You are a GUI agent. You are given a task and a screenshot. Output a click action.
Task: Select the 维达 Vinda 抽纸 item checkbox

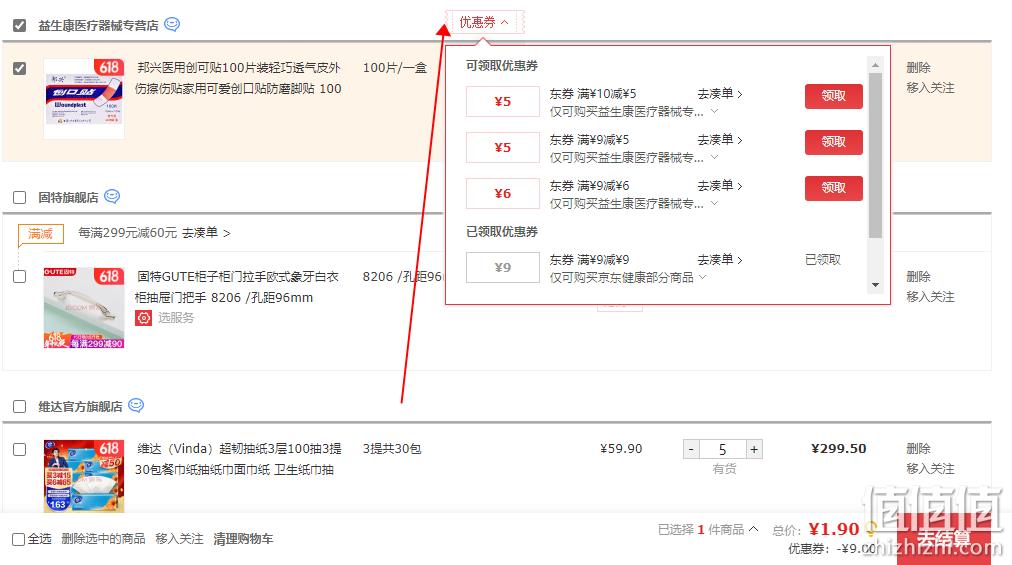pos(19,449)
